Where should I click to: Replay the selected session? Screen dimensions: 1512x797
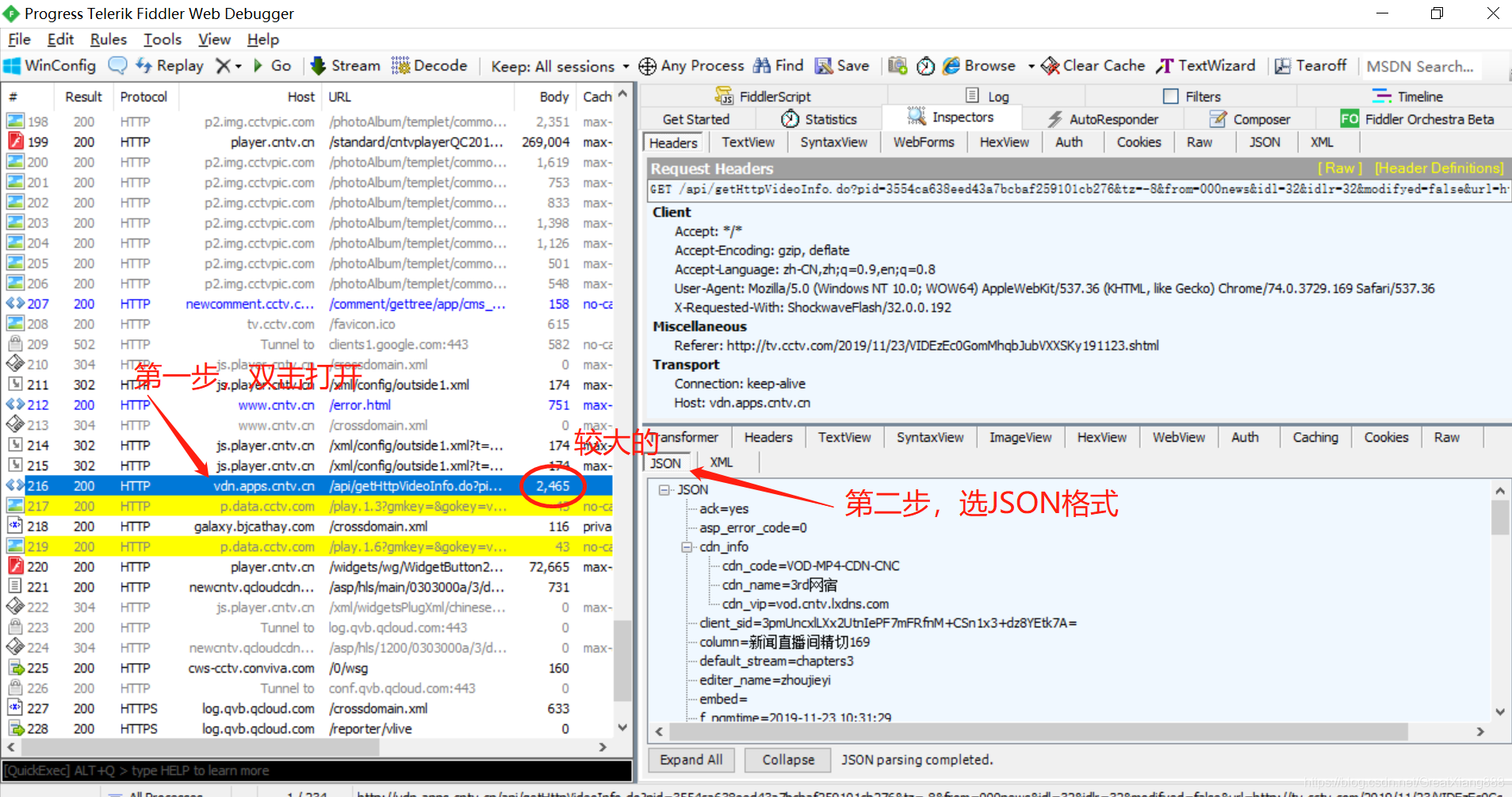[170, 66]
